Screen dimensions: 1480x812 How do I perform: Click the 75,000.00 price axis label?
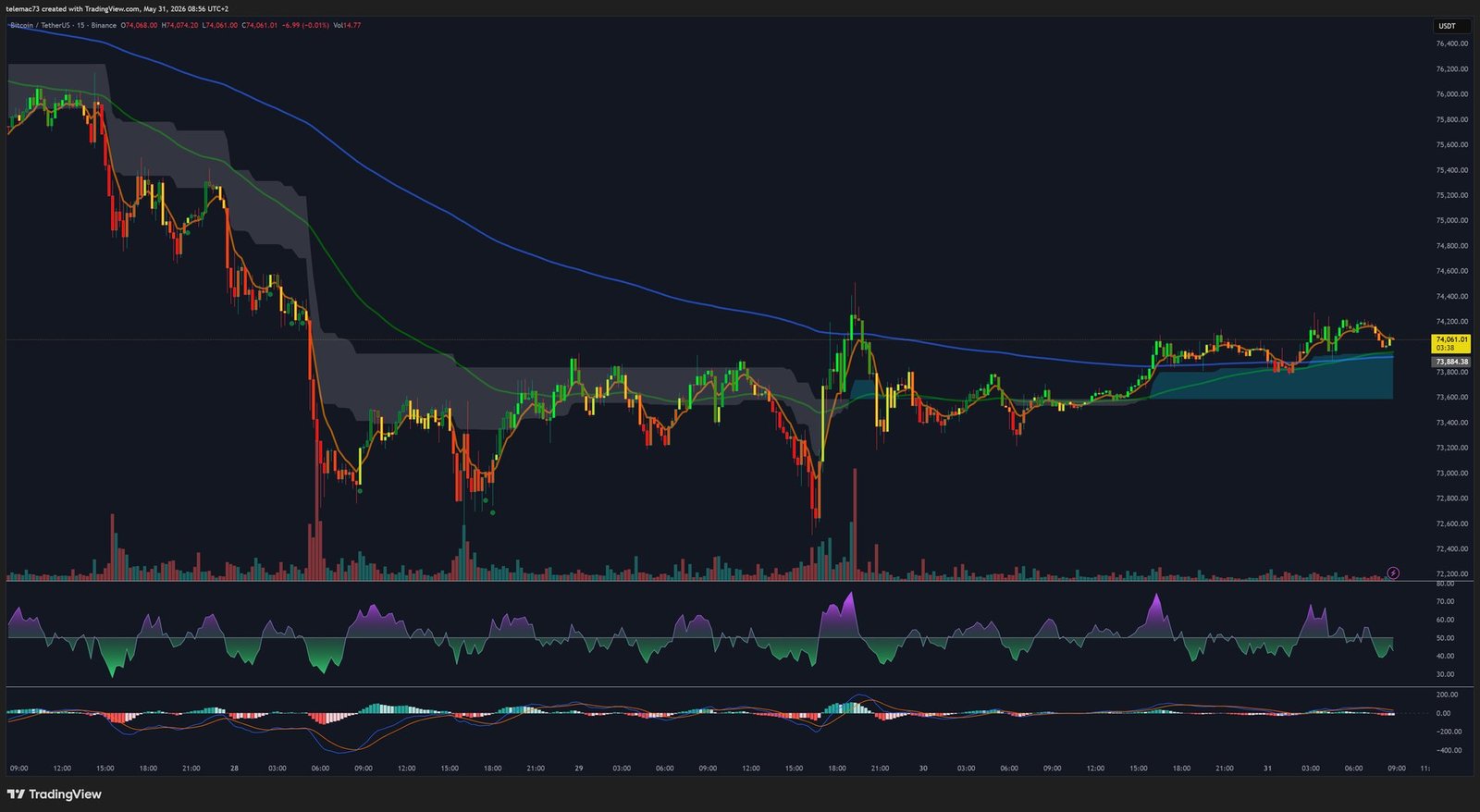(1451, 221)
